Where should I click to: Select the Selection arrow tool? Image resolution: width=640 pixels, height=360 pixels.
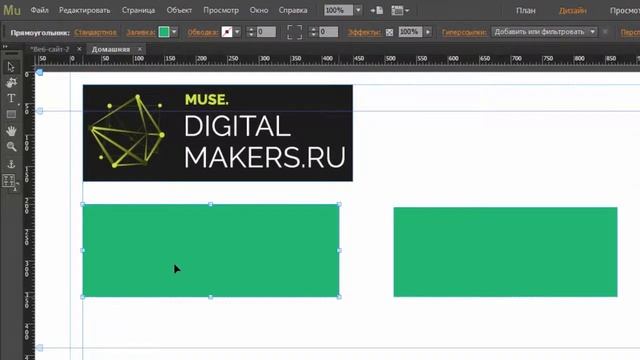[x=11, y=67]
